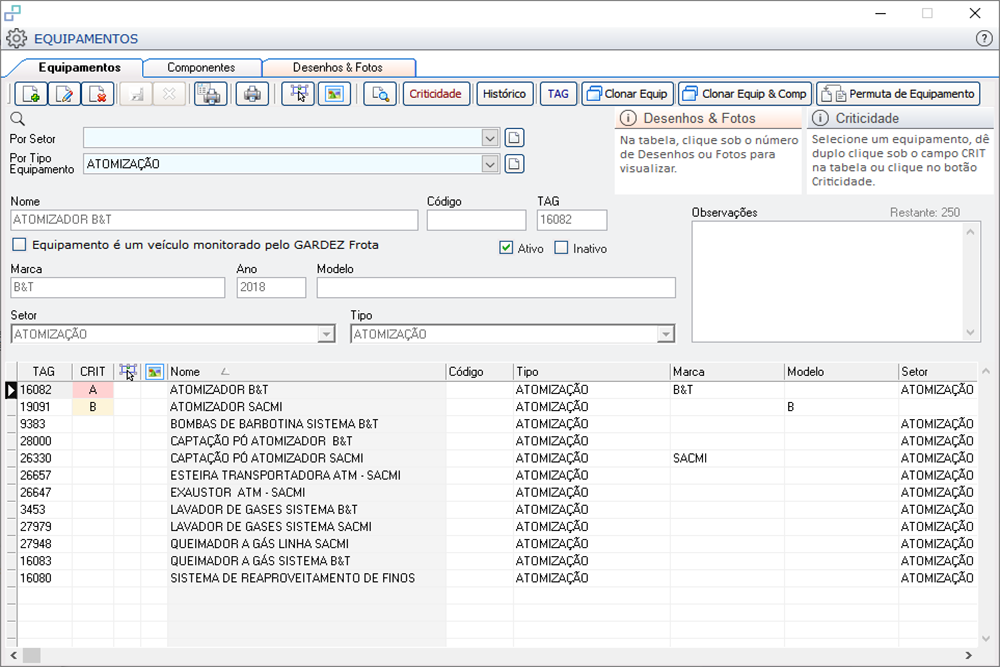Click the TAG button in toolbar
The height and width of the screenshot is (667, 1000).
[x=558, y=94]
